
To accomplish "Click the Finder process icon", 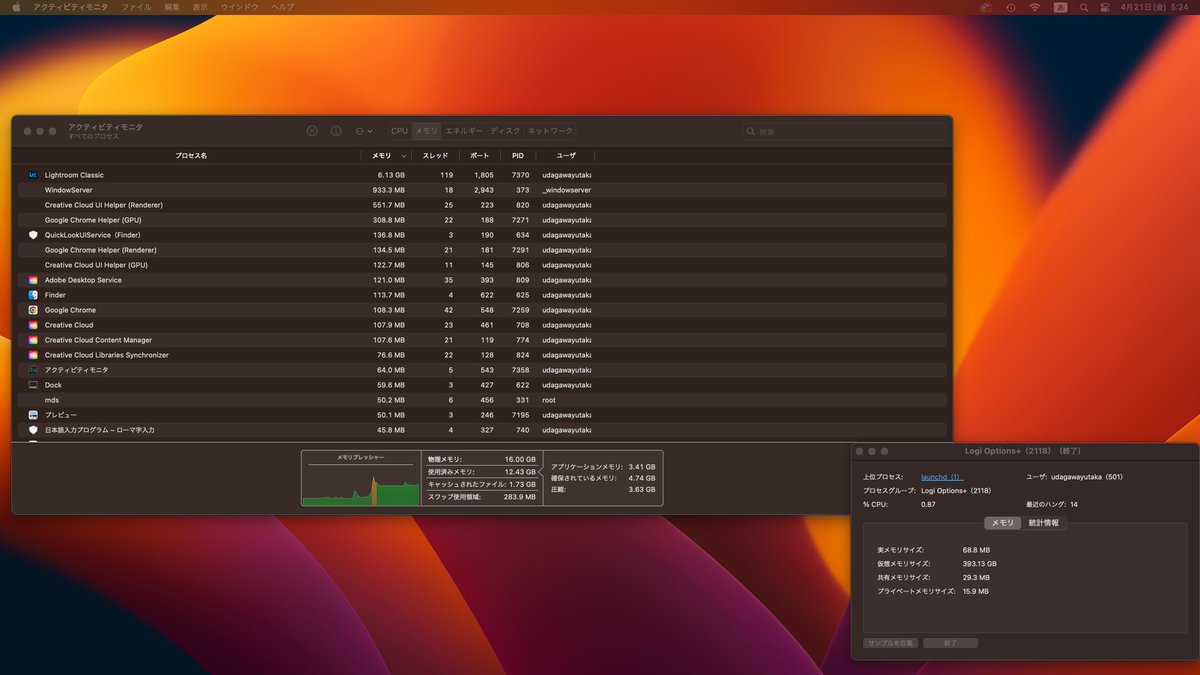I will [x=33, y=295].
